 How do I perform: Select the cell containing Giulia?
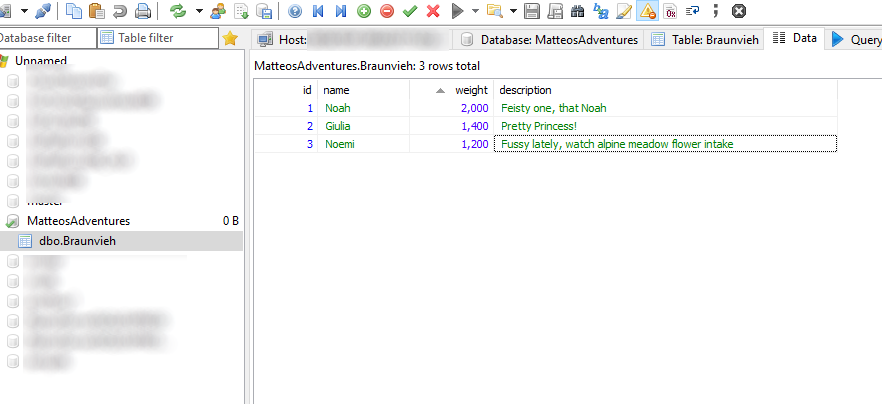pos(363,126)
